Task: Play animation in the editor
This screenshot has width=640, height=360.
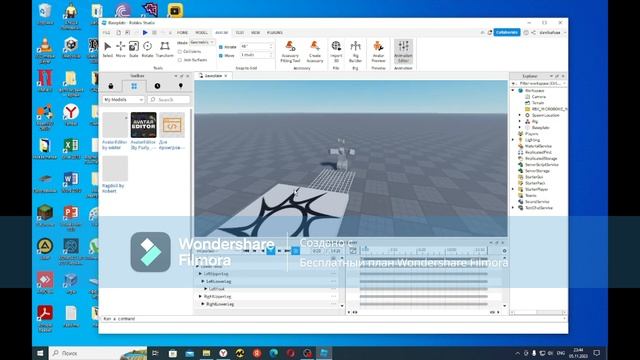Action: click(x=271, y=251)
